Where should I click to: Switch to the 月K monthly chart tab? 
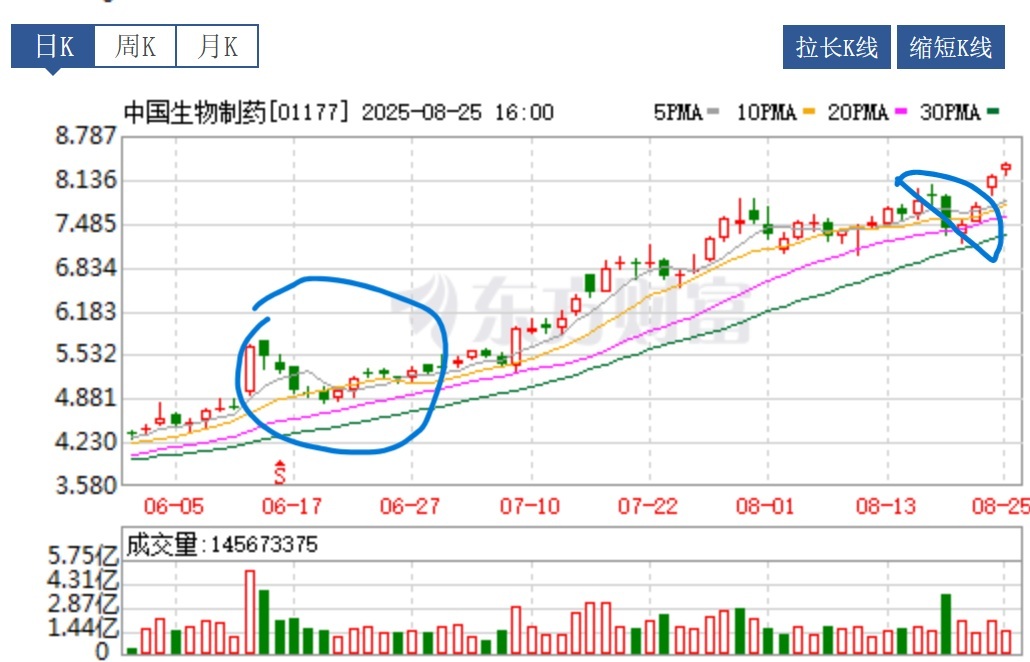point(217,46)
